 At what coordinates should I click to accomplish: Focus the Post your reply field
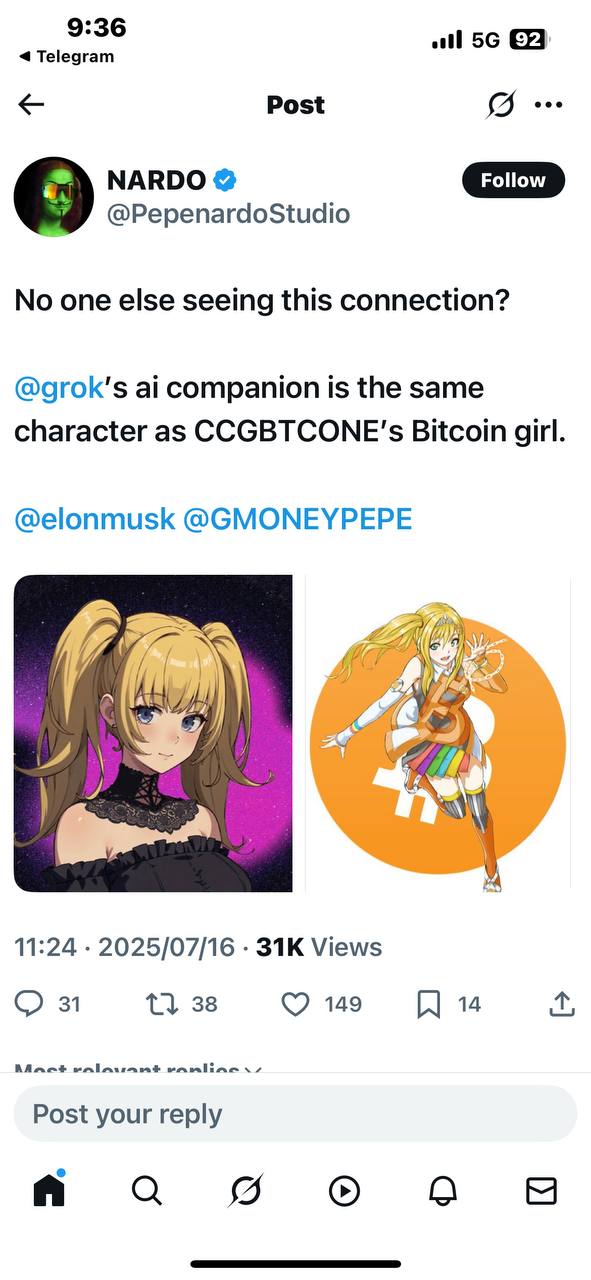coord(295,1114)
